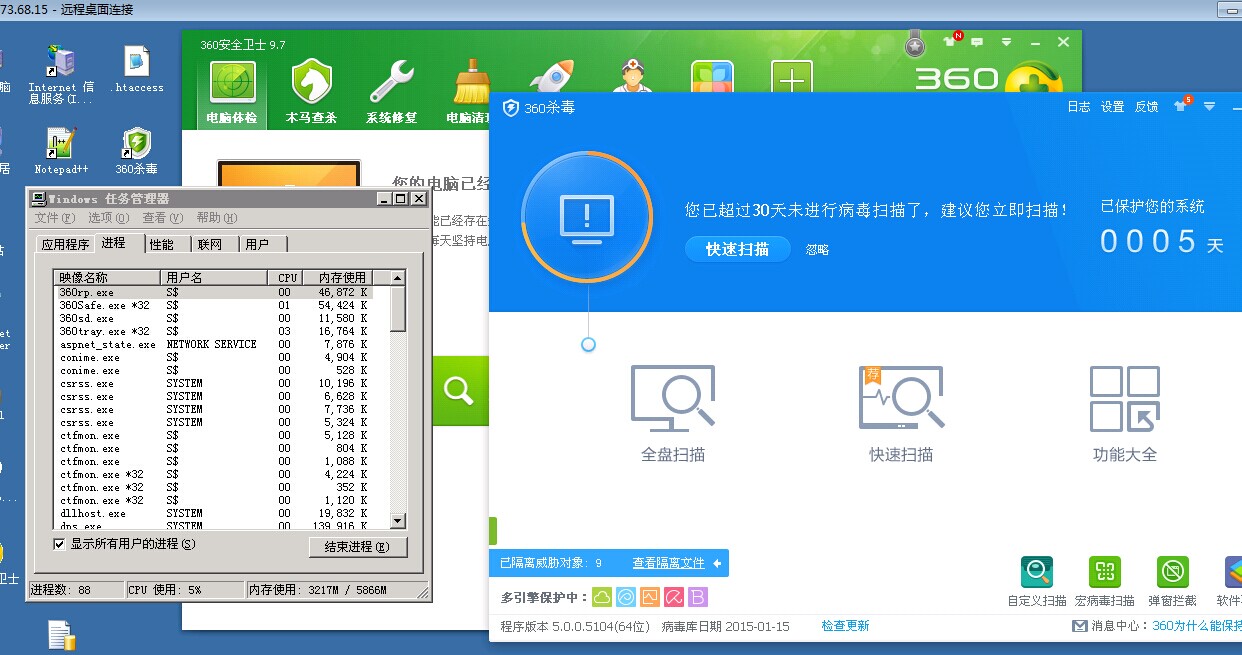Open Notepad++ desktop shortcut
The image size is (1242, 655).
click(61, 151)
